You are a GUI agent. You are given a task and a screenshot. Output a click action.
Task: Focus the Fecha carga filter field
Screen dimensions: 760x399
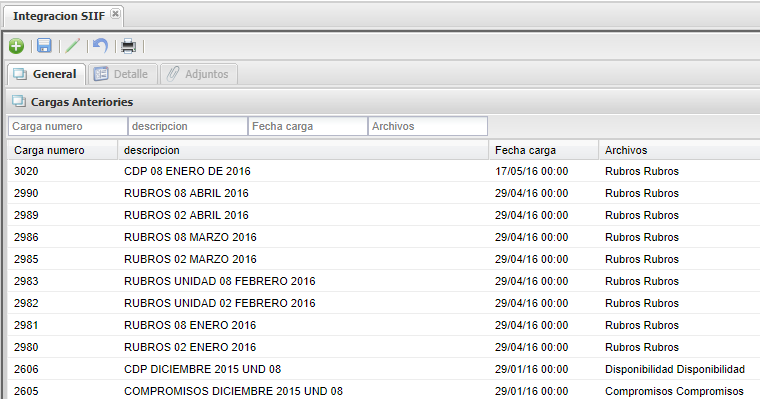[308, 126]
